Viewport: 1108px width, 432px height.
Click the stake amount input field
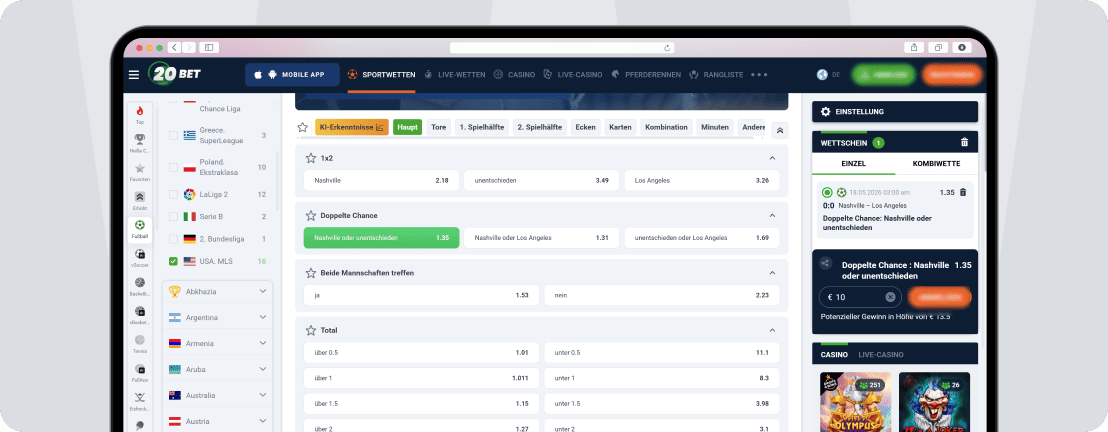coord(860,297)
